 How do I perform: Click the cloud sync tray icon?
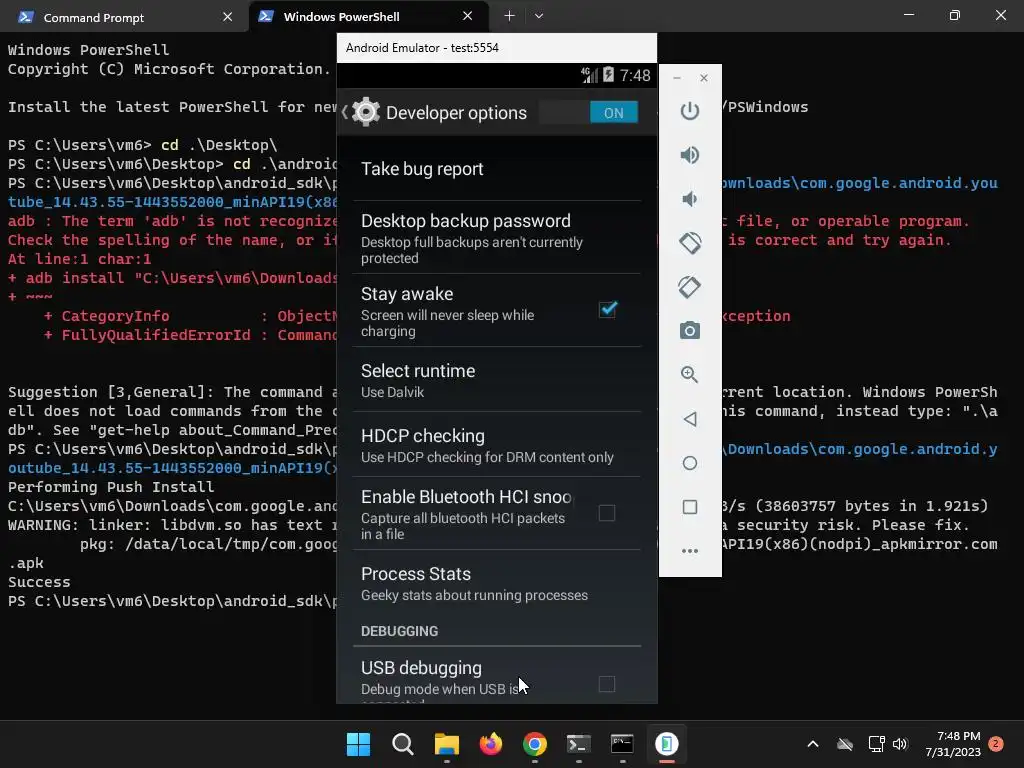pos(845,744)
